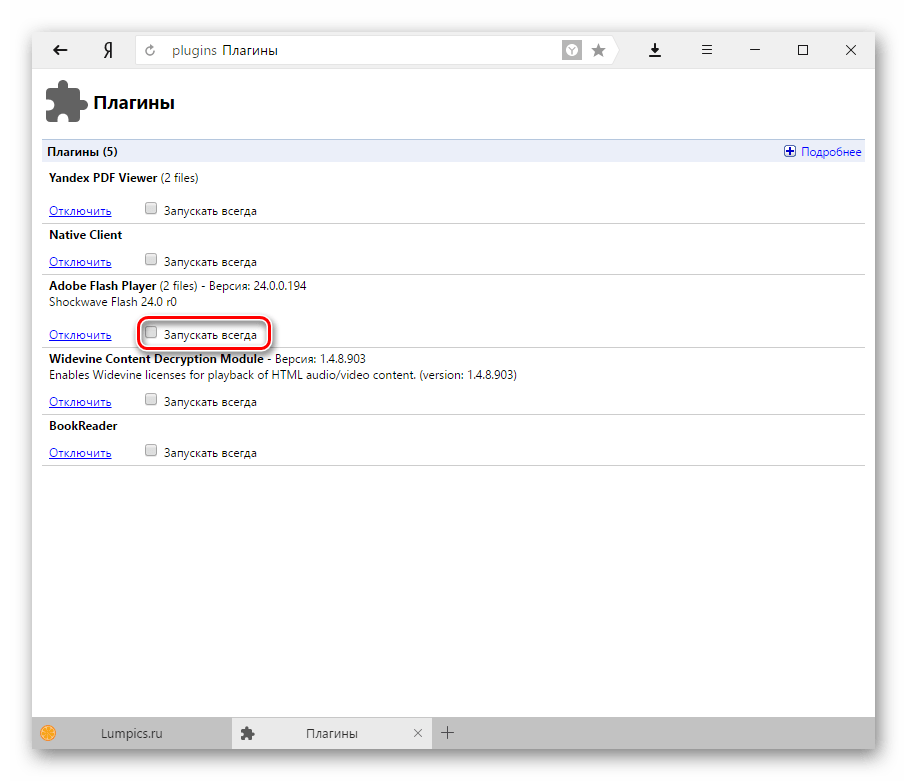Open the downloads panel icon

(x=655, y=50)
